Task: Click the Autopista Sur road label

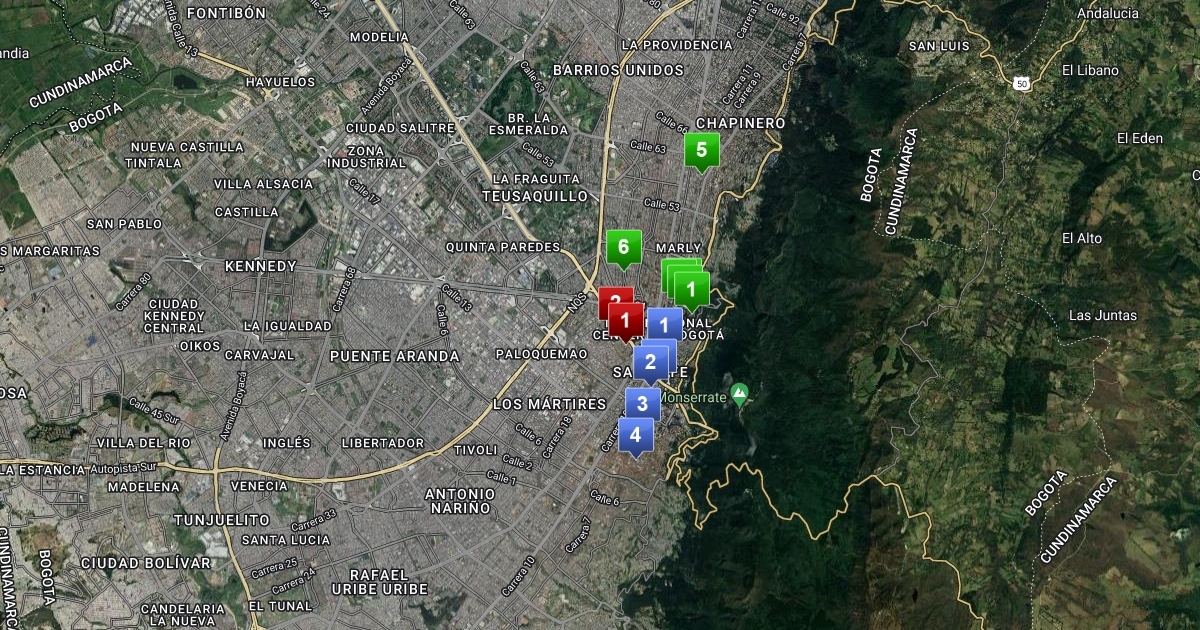Action: coord(125,467)
